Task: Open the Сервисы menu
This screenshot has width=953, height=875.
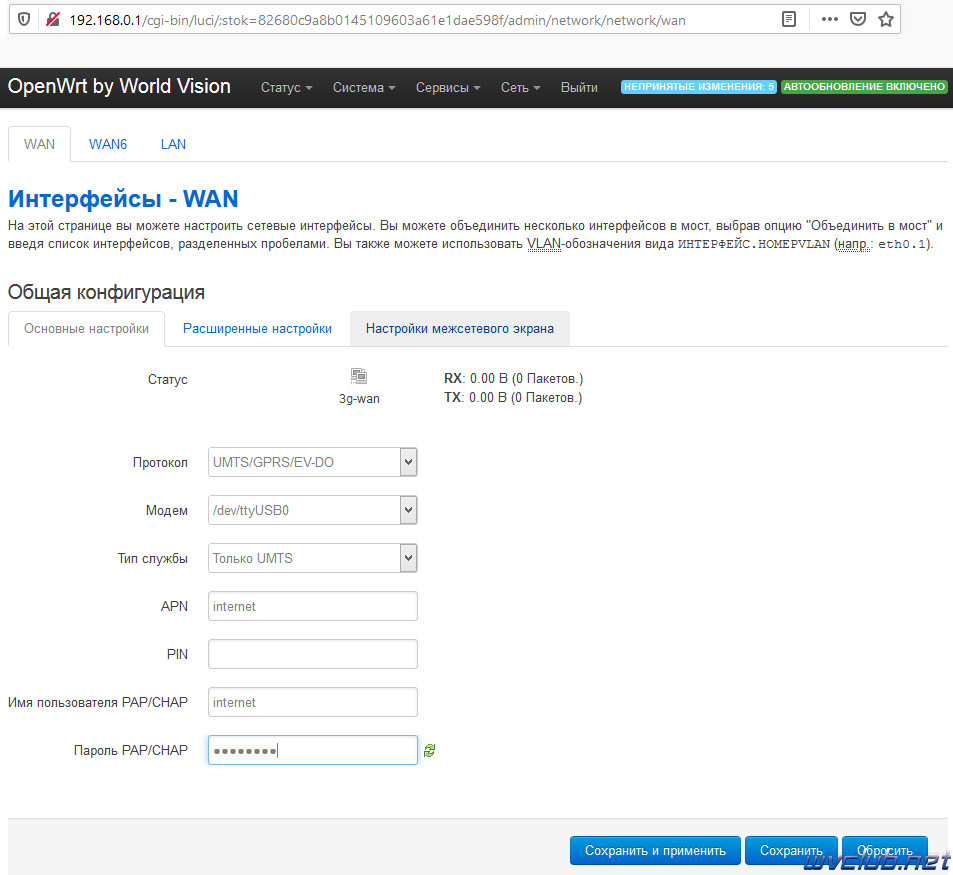Action: tap(448, 88)
